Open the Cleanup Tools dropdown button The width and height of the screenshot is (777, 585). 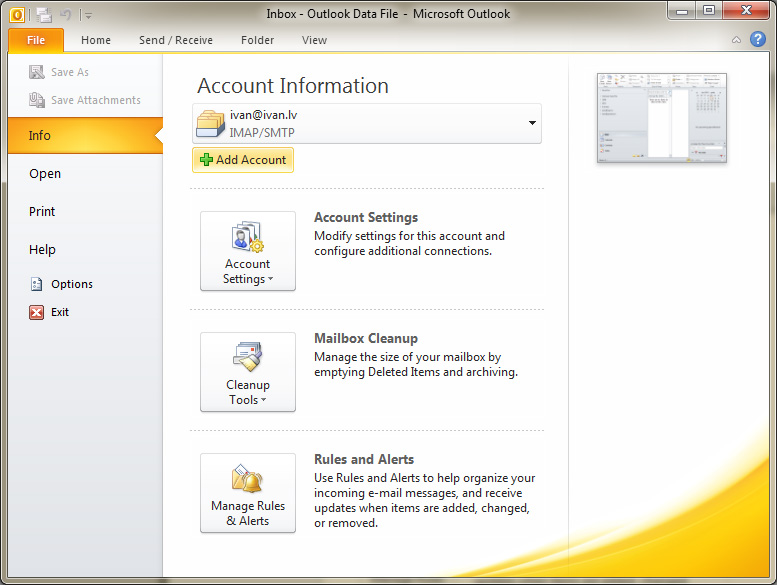pos(248,372)
